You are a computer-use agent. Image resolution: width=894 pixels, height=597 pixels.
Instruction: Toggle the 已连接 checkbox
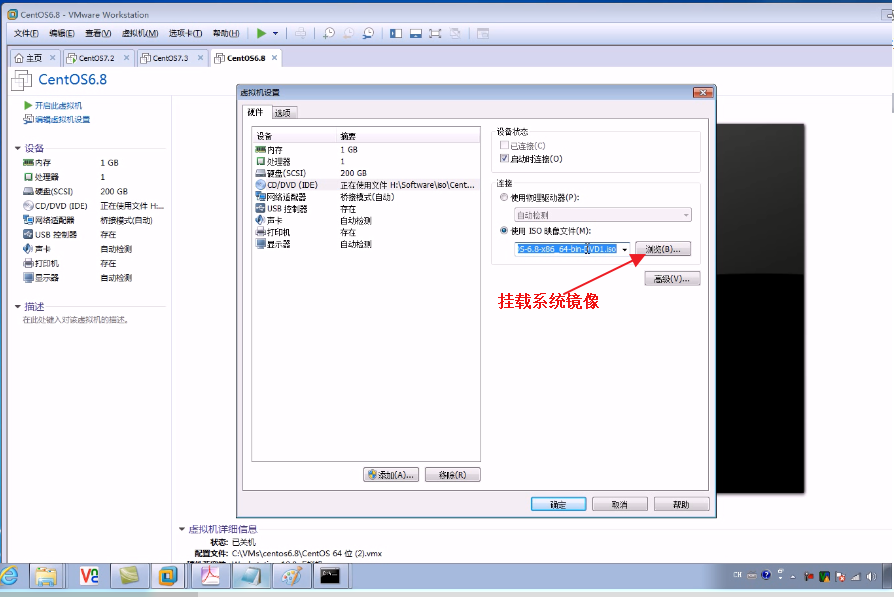tap(504, 145)
